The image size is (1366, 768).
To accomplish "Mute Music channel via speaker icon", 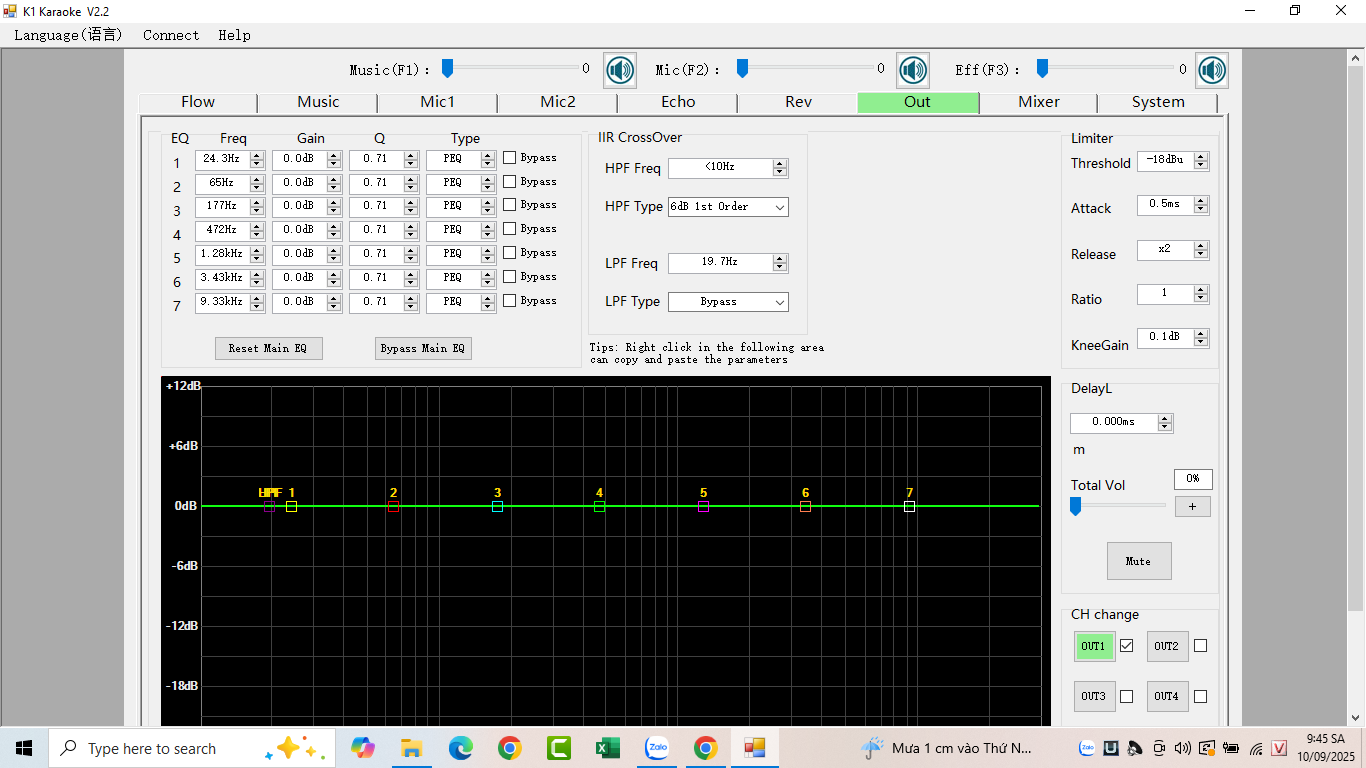I will coord(620,70).
